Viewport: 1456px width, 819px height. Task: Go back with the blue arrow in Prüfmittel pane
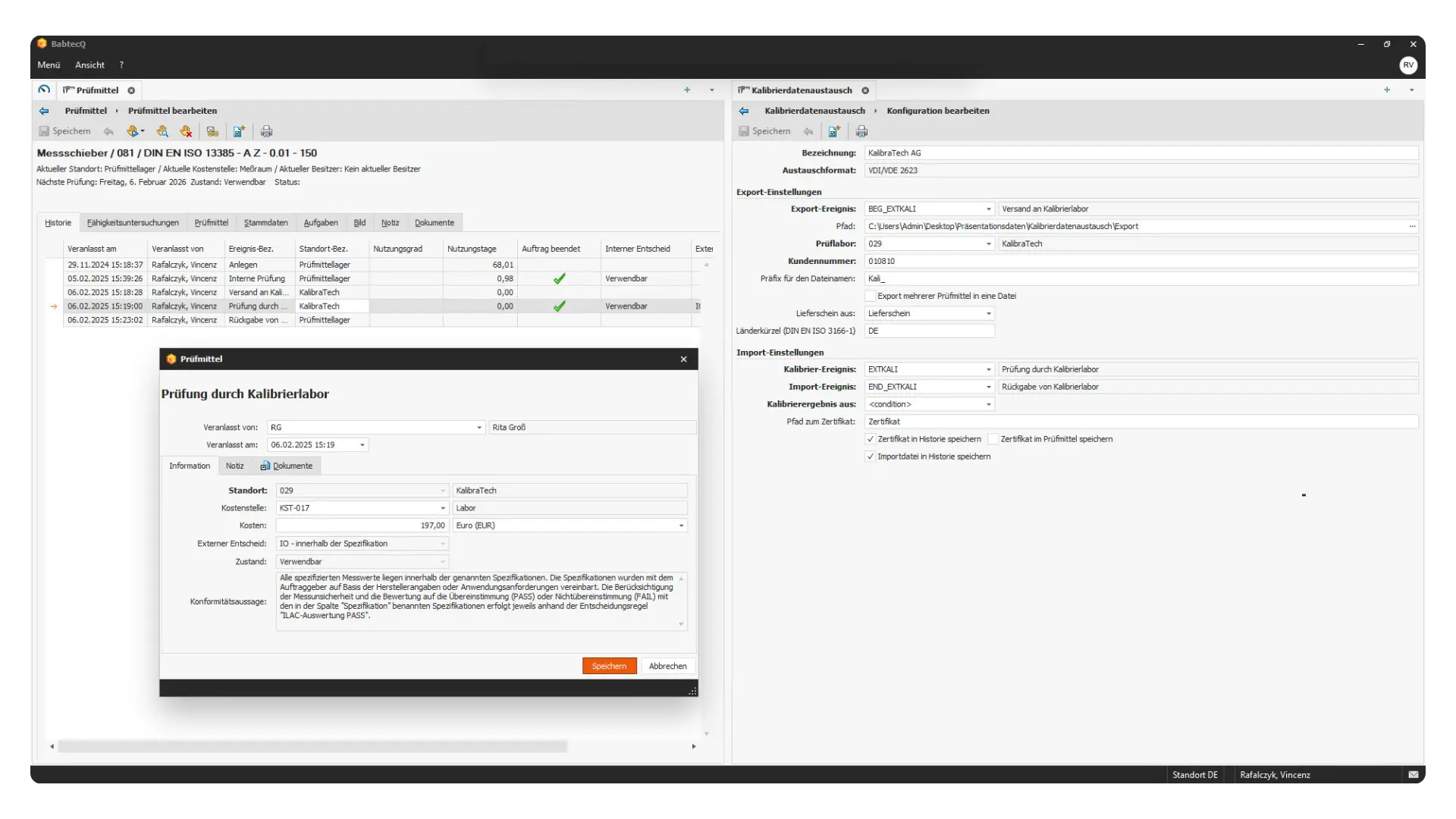tap(44, 111)
